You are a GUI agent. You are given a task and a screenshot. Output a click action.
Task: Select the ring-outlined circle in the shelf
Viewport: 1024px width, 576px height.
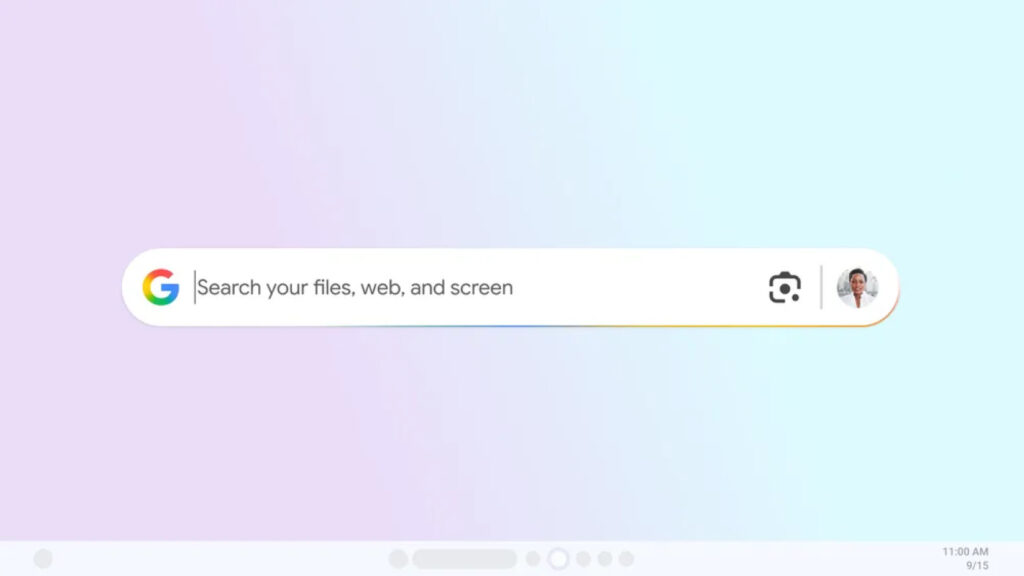click(x=558, y=559)
